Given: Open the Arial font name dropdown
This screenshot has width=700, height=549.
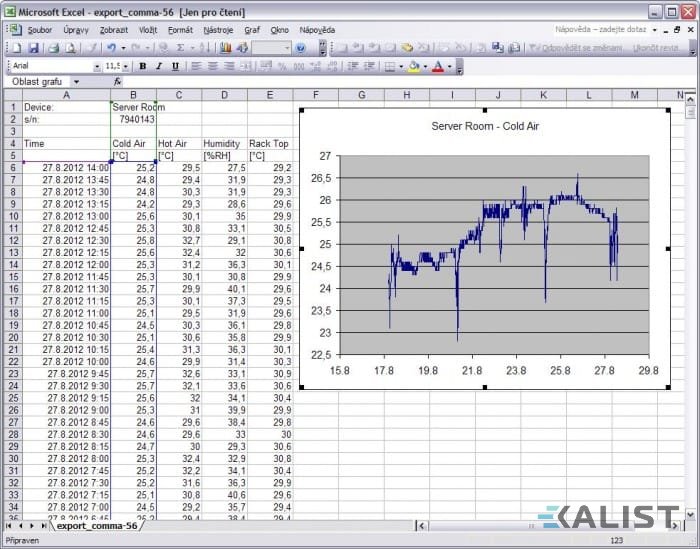Looking at the screenshot, I should click(97, 66).
